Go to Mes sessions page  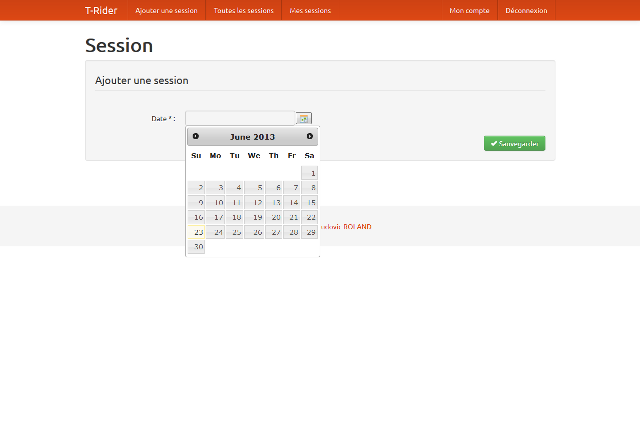(x=310, y=10)
